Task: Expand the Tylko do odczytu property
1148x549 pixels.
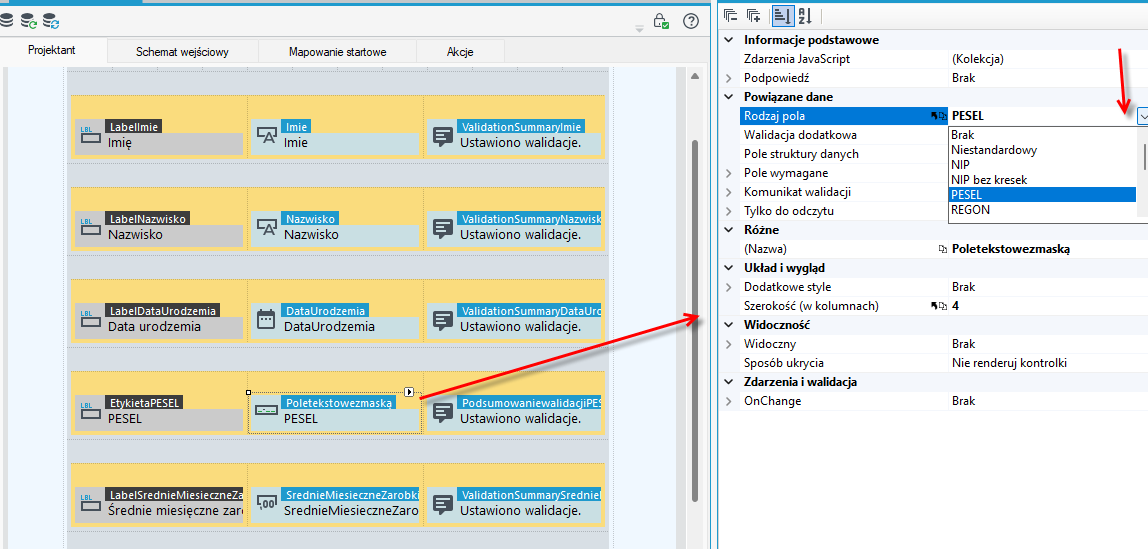Action: click(x=728, y=211)
